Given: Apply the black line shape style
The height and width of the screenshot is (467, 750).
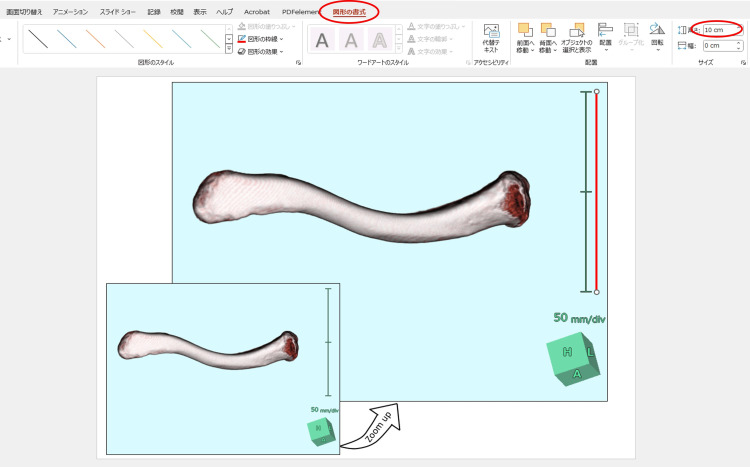Looking at the screenshot, I should pyautogui.click(x=38, y=39).
